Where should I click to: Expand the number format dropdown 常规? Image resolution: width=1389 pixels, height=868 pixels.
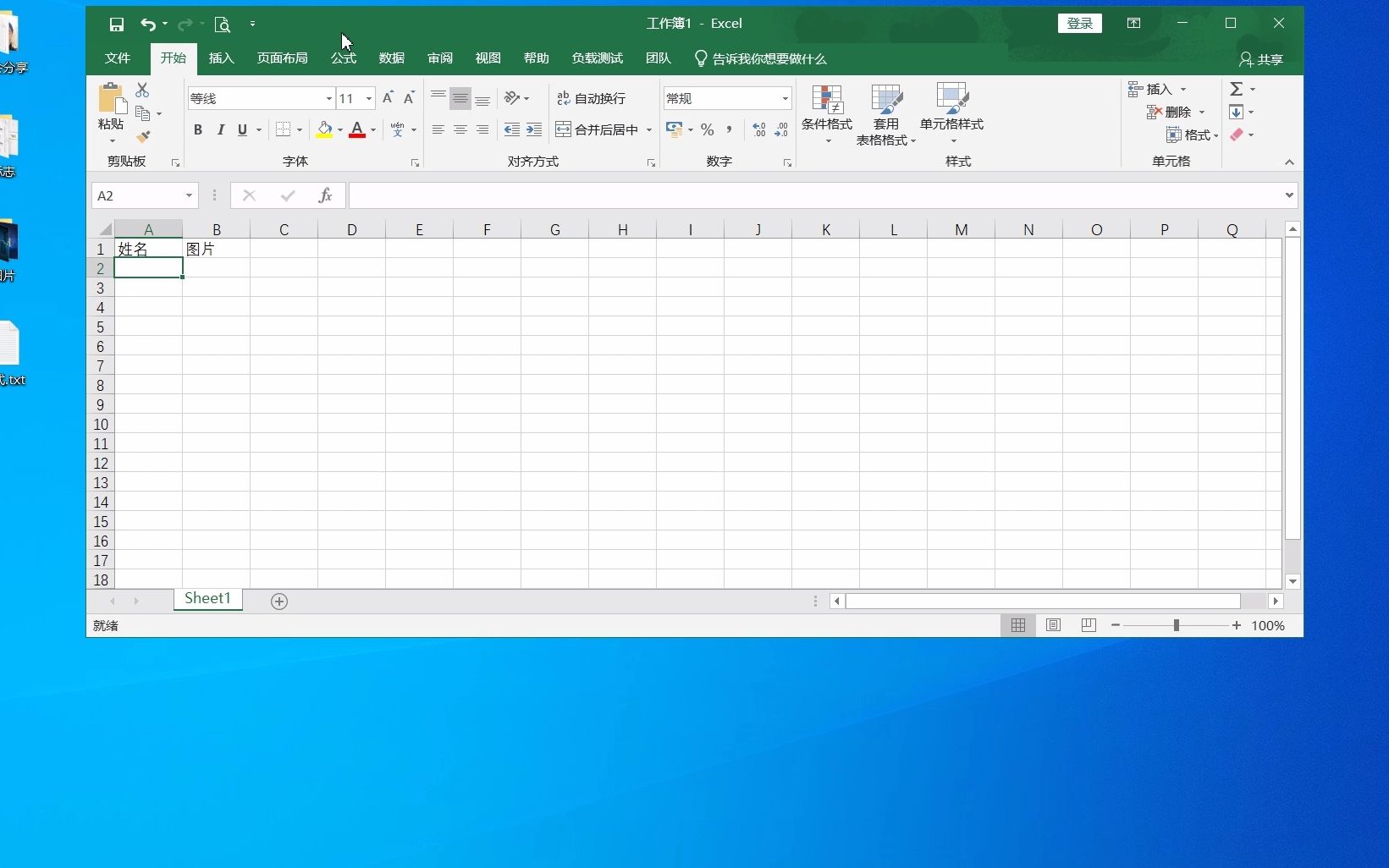pyautogui.click(x=785, y=98)
